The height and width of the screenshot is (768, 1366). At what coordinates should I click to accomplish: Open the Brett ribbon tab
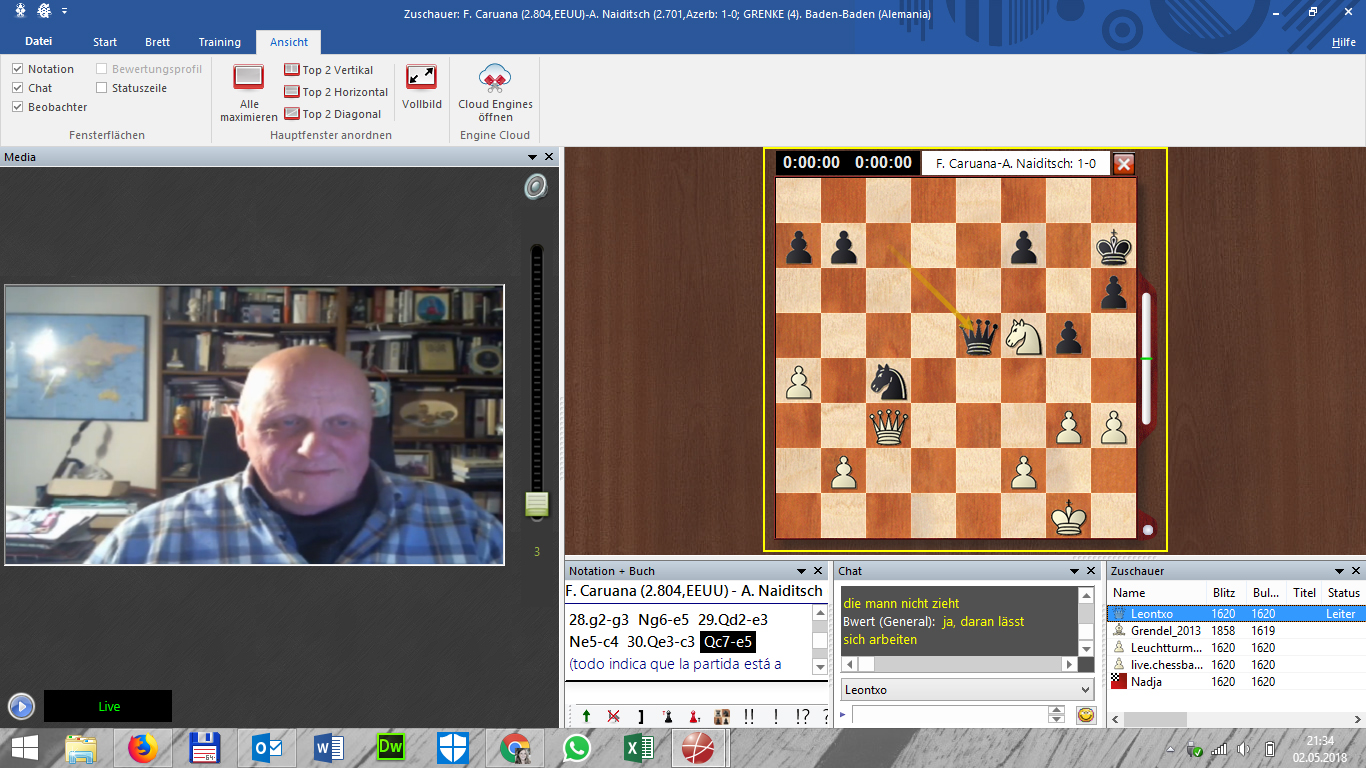[157, 42]
